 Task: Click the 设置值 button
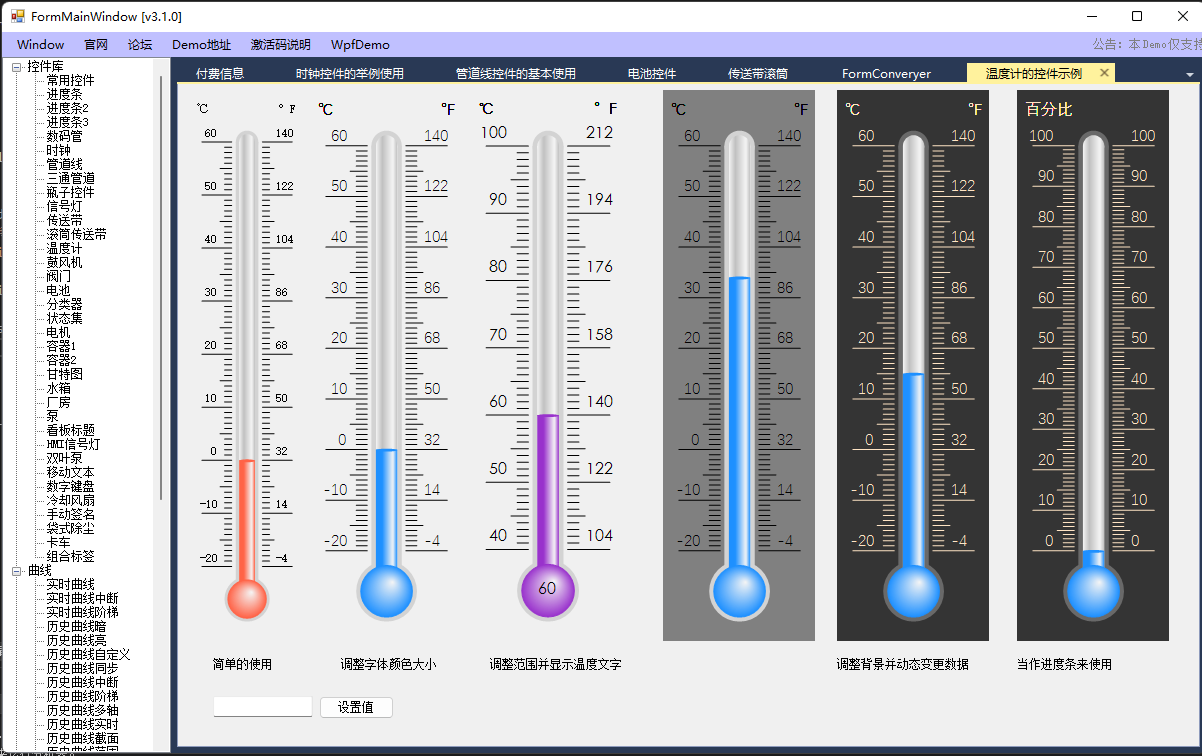point(356,707)
